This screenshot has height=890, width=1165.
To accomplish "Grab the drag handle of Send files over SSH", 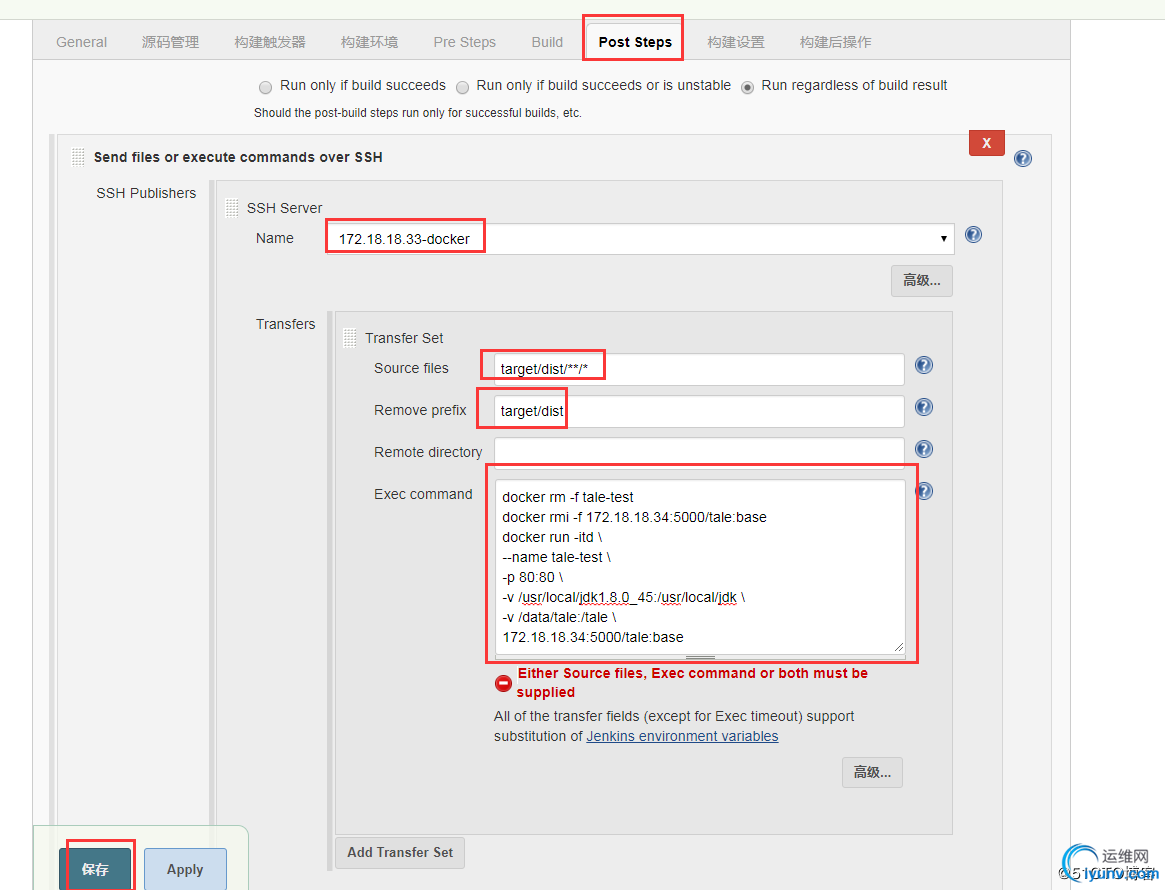I will (78, 157).
